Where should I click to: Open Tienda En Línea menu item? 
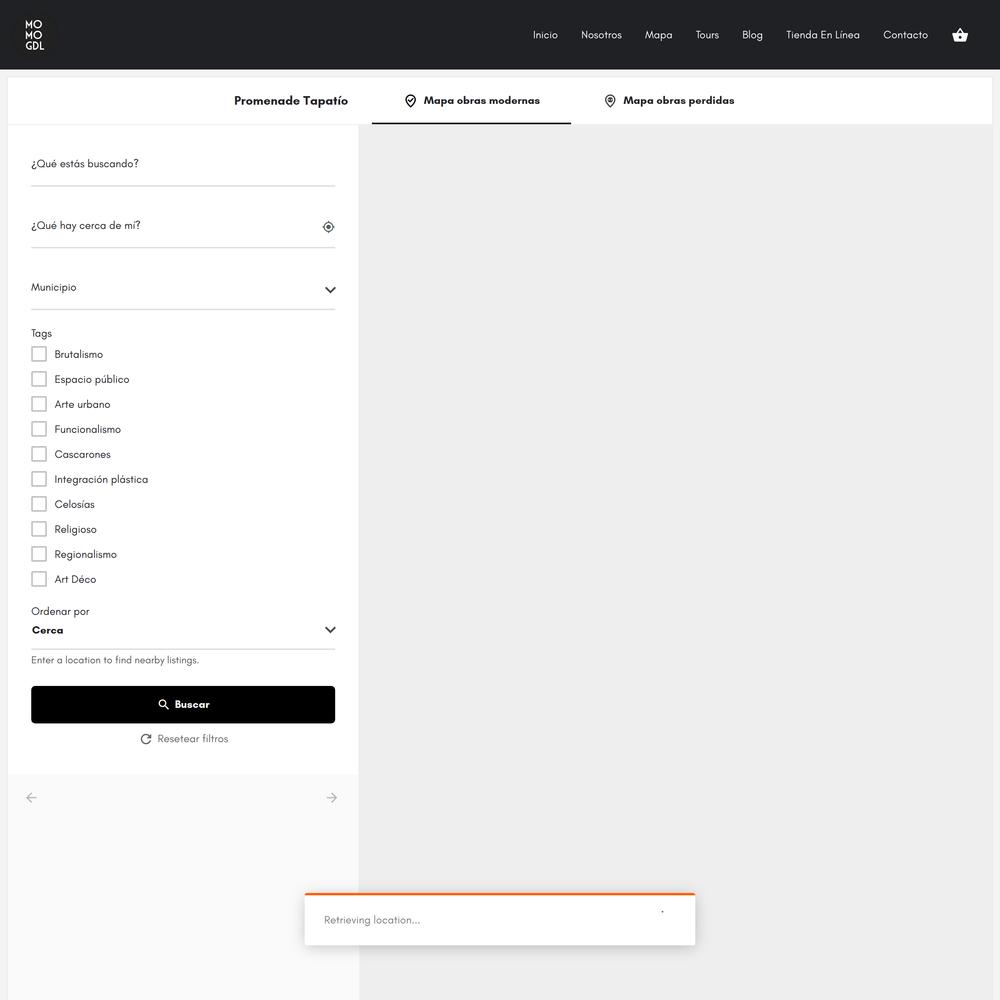[823, 35]
